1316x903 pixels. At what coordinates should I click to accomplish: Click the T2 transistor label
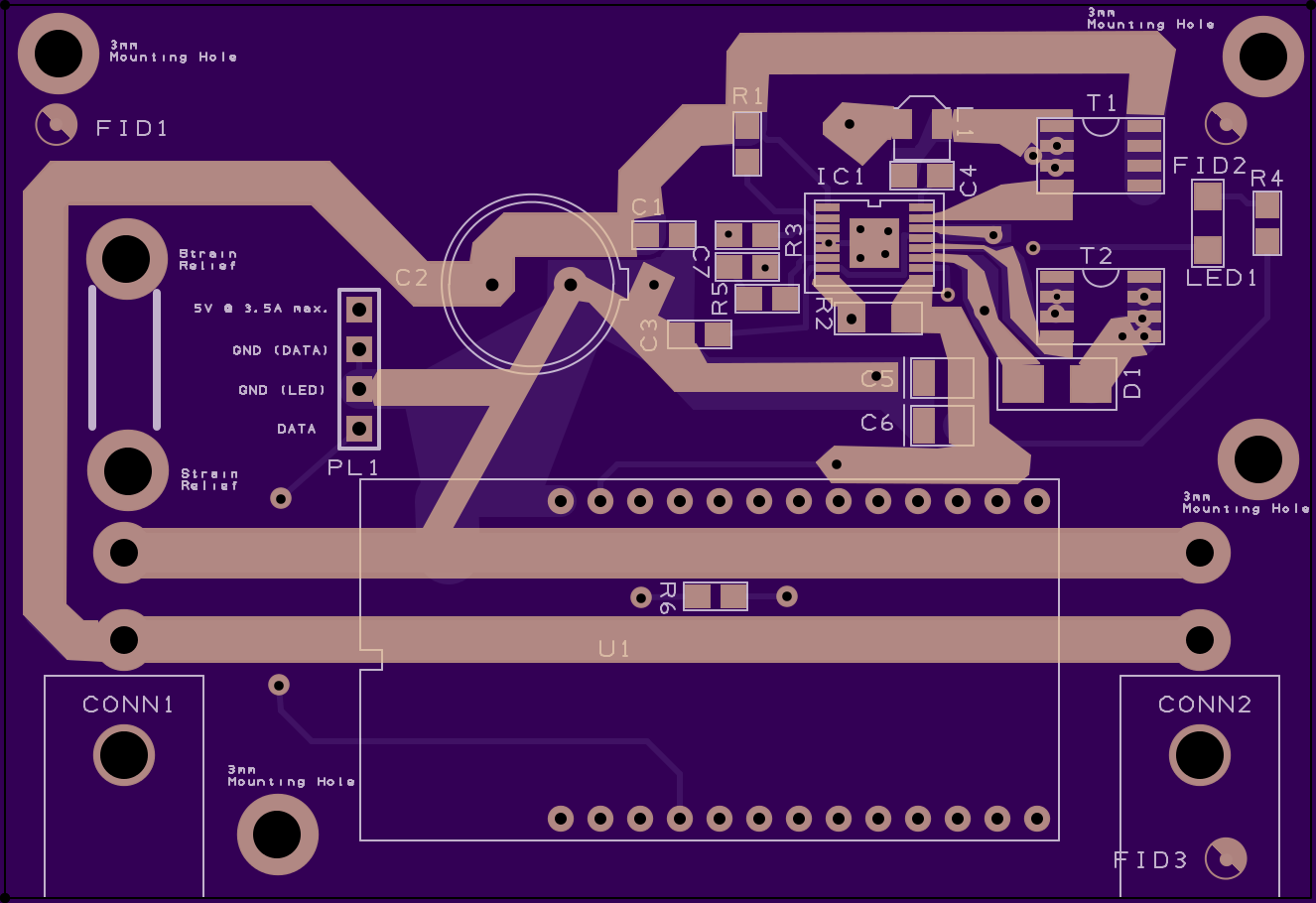click(1096, 256)
